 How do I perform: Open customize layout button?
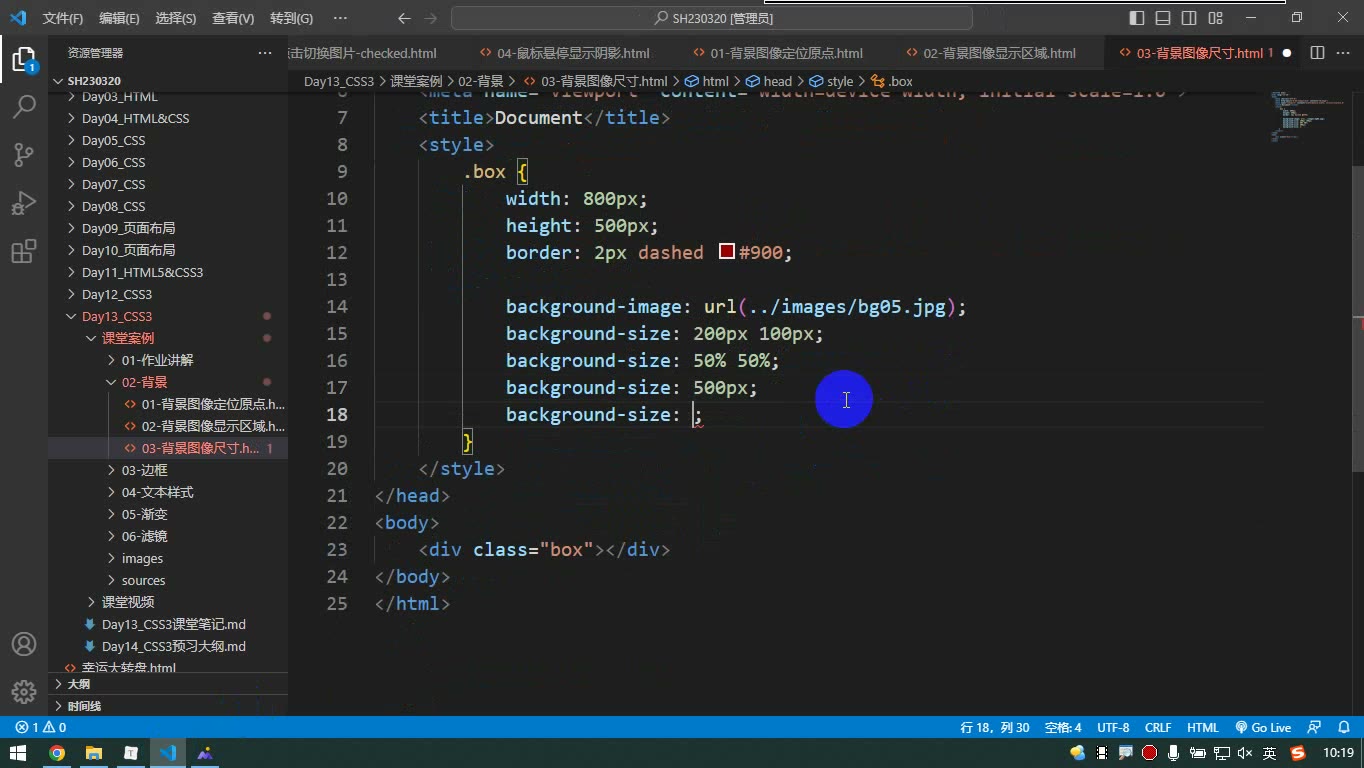point(1215,18)
